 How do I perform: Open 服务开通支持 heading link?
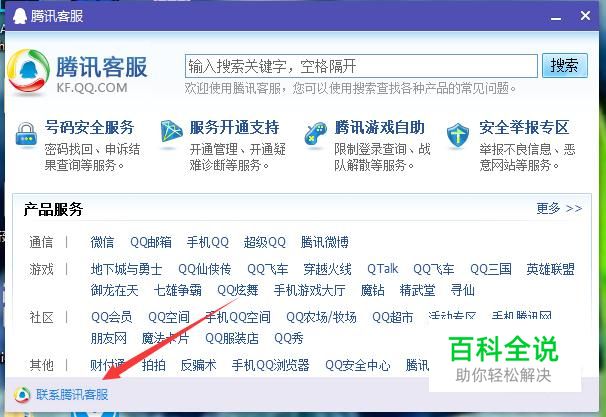(235, 128)
